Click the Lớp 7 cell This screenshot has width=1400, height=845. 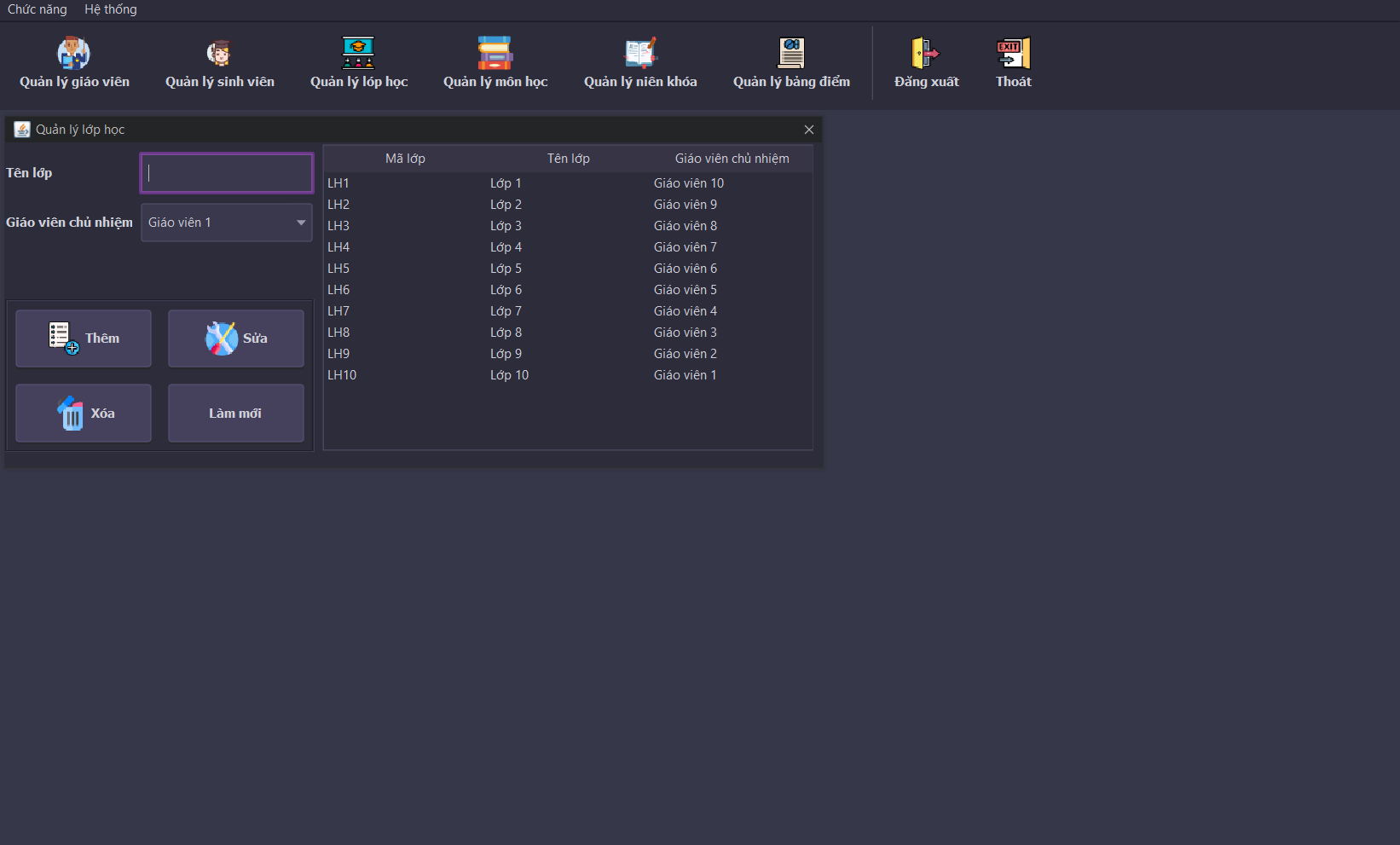(x=569, y=311)
